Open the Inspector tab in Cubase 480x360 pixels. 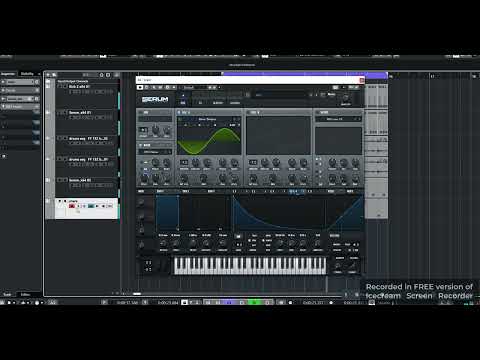click(8, 74)
